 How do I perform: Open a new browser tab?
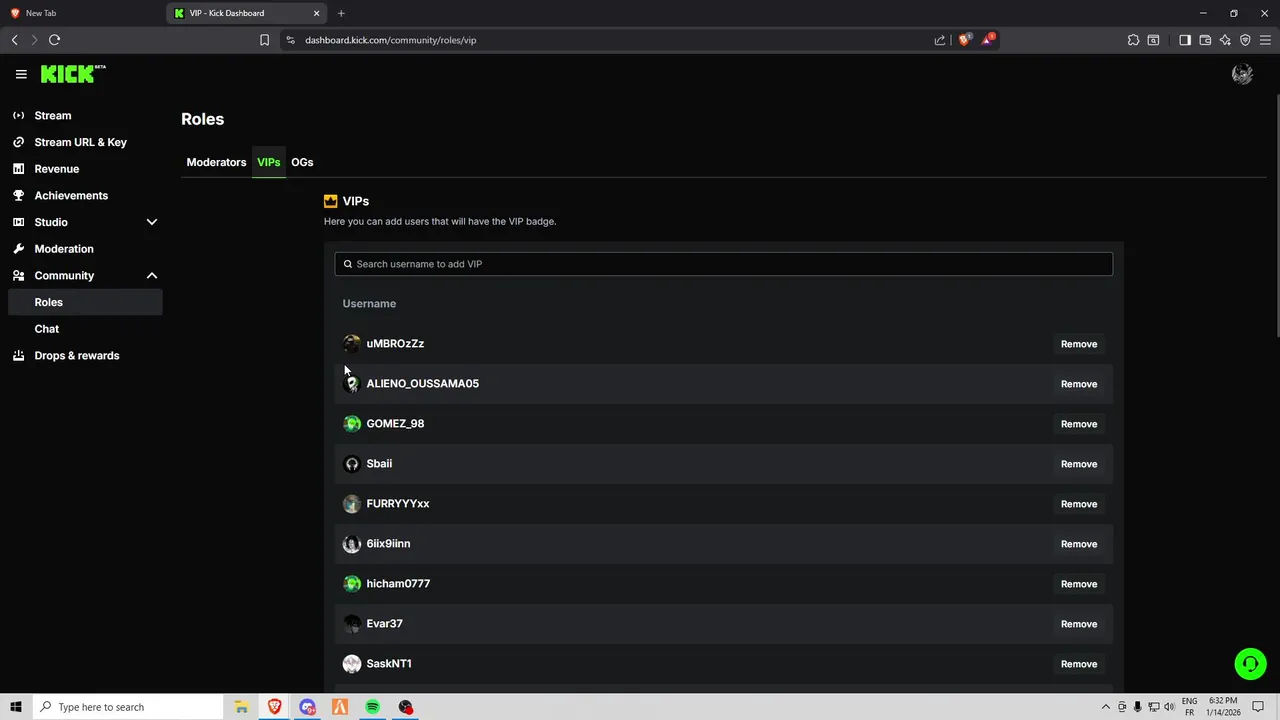click(x=341, y=13)
